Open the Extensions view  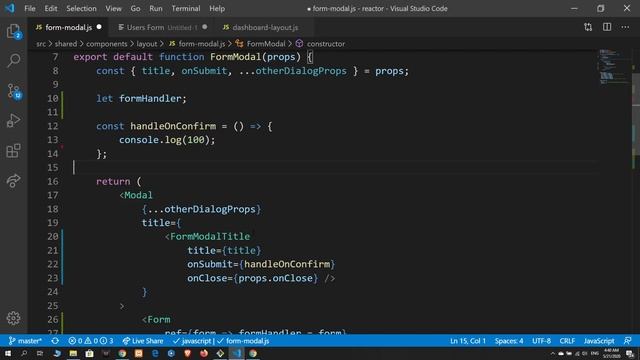coord(13,151)
